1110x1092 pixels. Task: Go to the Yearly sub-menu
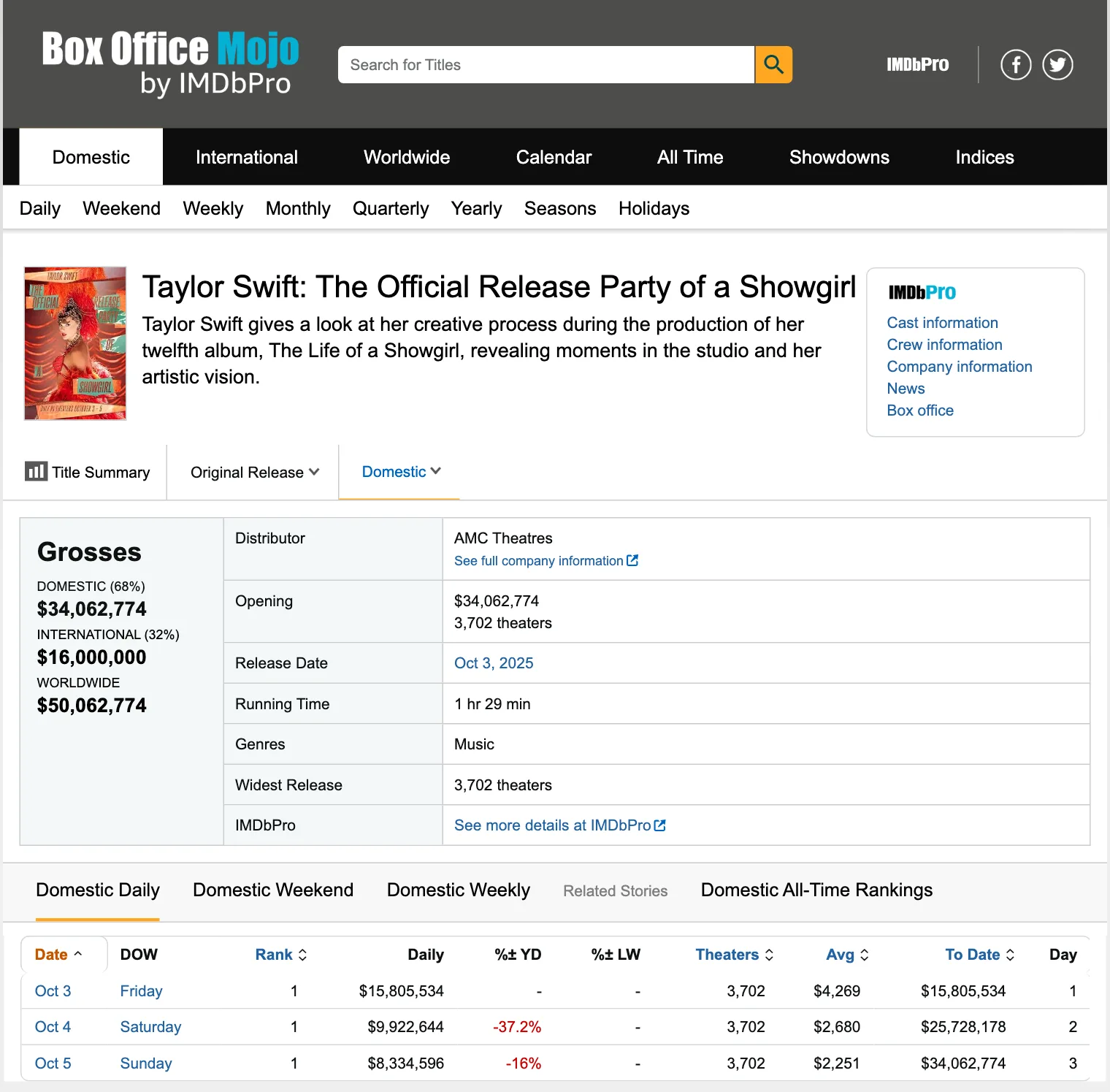(x=476, y=209)
